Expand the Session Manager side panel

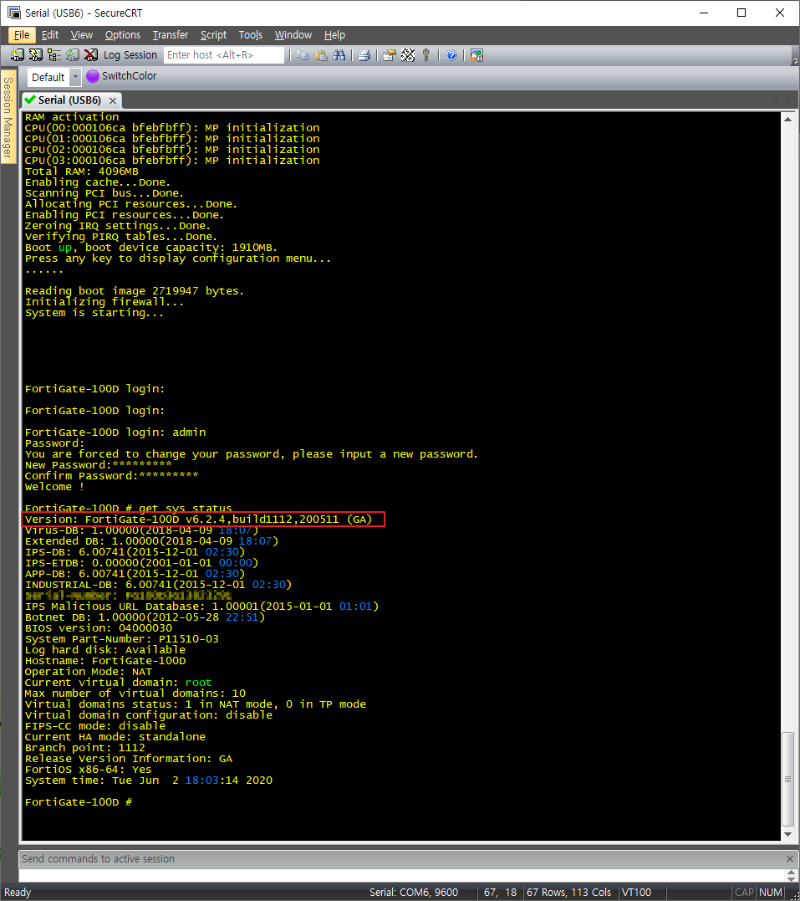(7, 118)
